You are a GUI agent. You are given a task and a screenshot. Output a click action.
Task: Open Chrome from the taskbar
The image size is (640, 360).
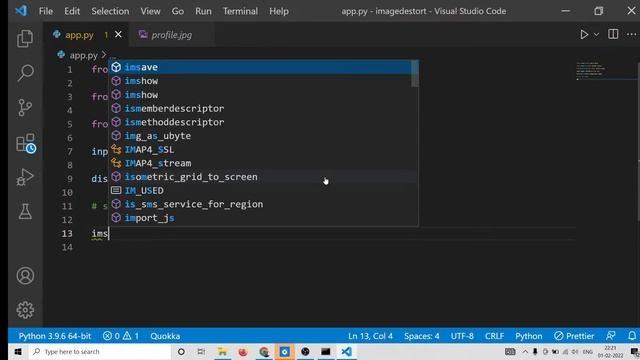coord(264,351)
